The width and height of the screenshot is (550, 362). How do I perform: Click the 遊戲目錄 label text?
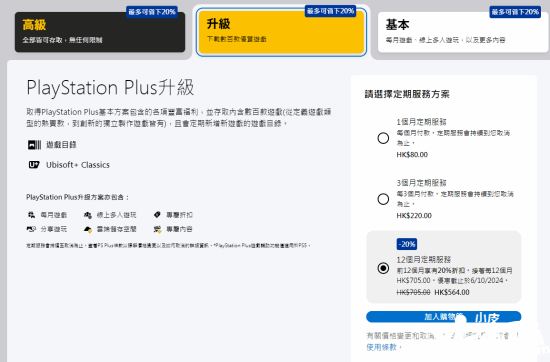tap(61, 145)
